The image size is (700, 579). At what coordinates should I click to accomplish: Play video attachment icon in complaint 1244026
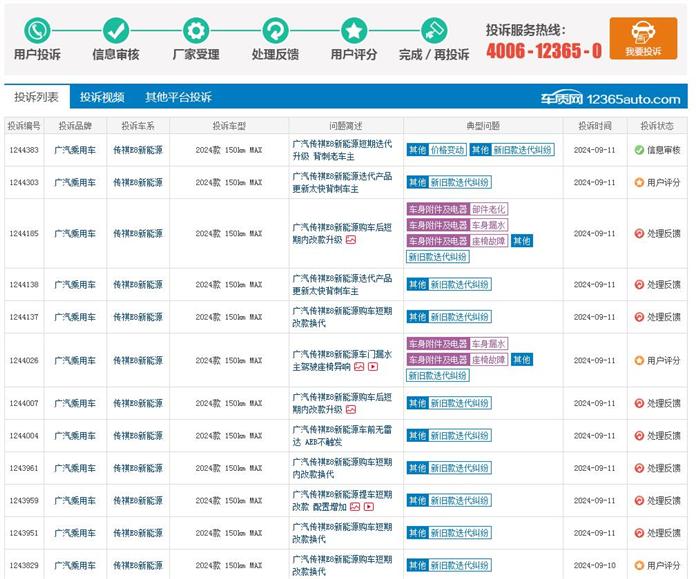point(373,367)
